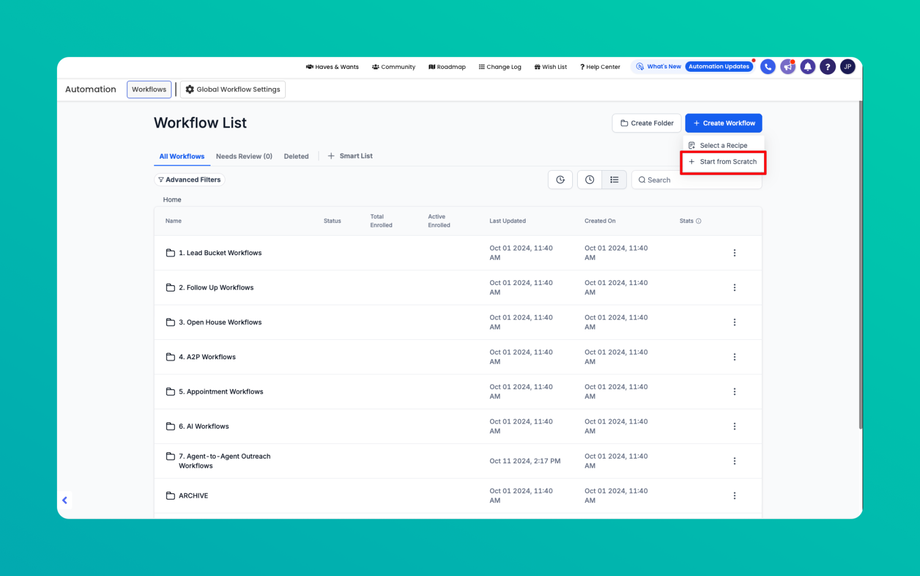Expand Advanced Filters
Viewport: 920px width, 576px height.
(x=189, y=180)
